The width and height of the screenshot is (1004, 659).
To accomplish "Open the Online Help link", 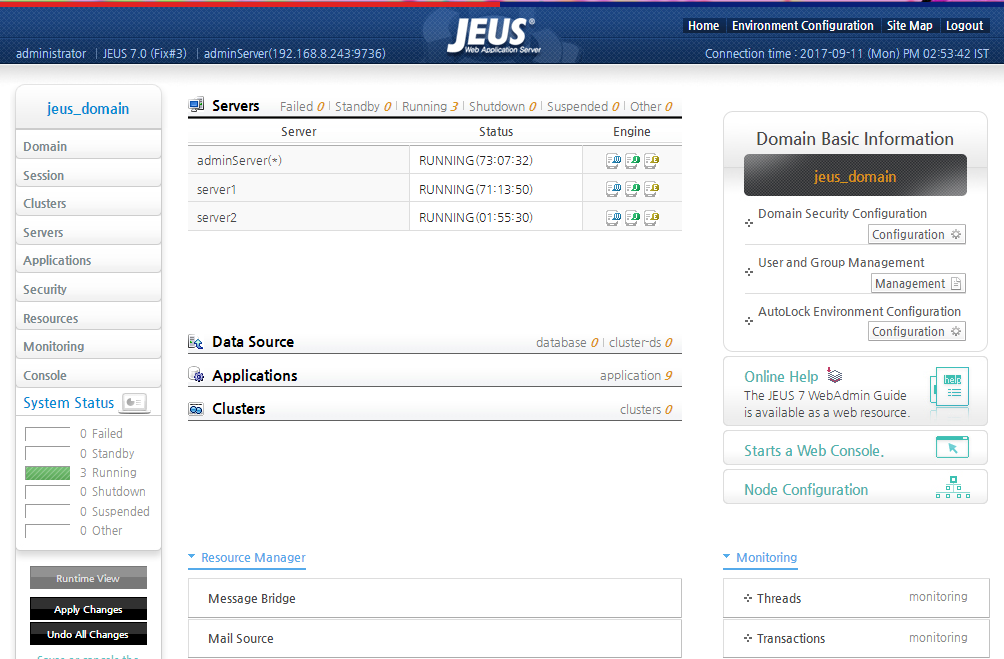I will [x=781, y=377].
